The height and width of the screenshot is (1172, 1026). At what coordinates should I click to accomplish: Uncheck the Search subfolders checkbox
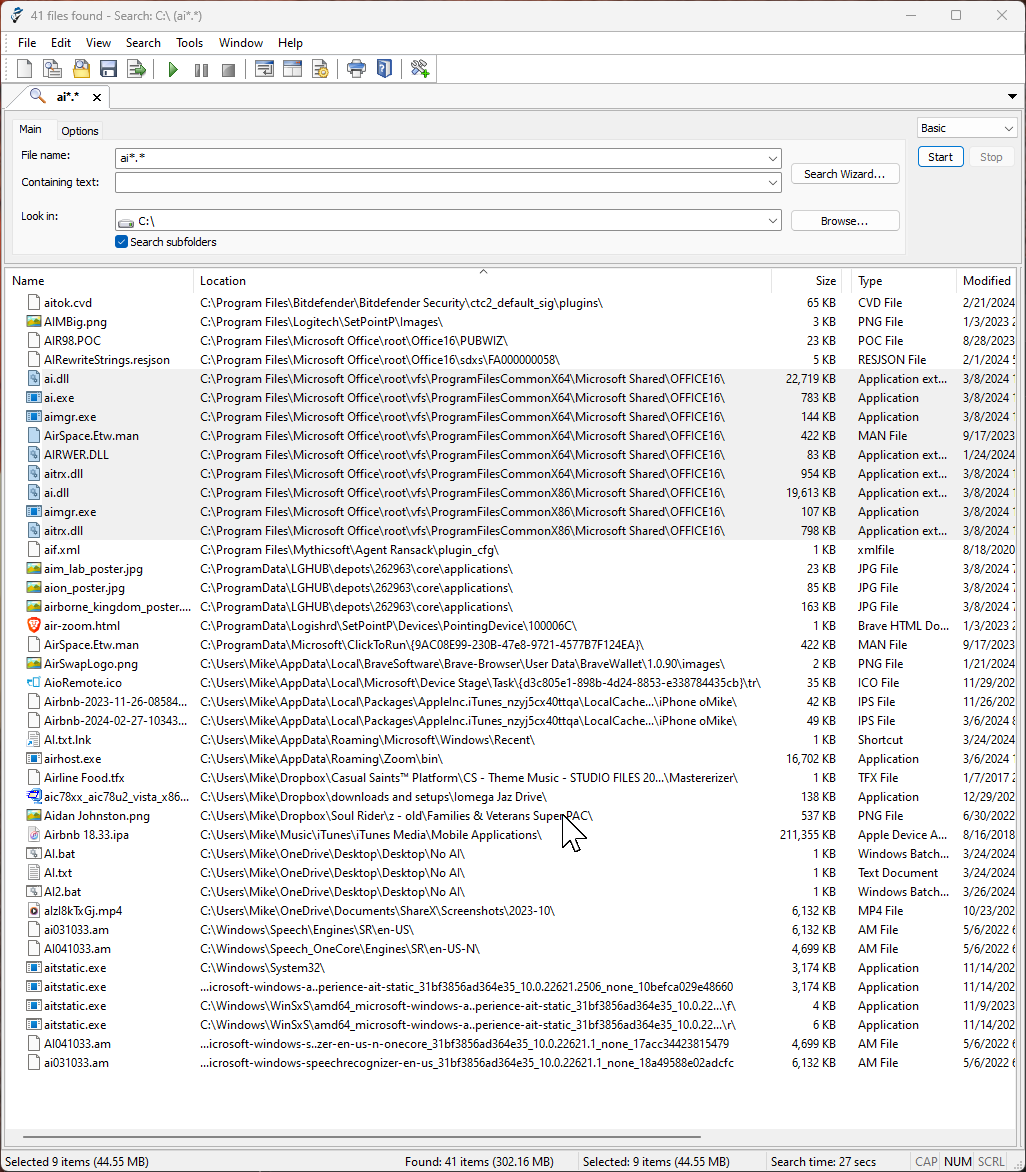(x=122, y=242)
